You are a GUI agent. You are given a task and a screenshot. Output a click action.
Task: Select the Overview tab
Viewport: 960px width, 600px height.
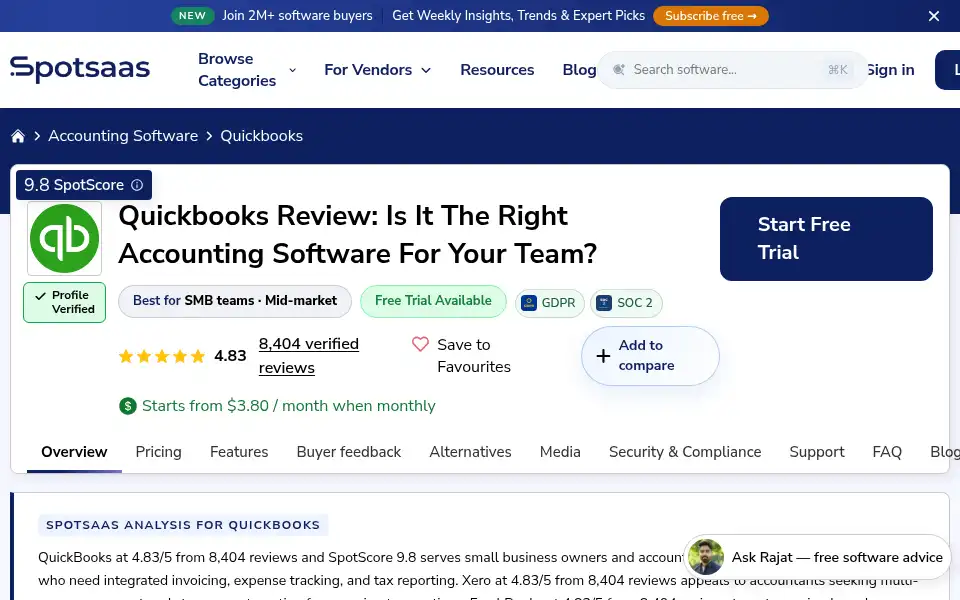(x=74, y=452)
